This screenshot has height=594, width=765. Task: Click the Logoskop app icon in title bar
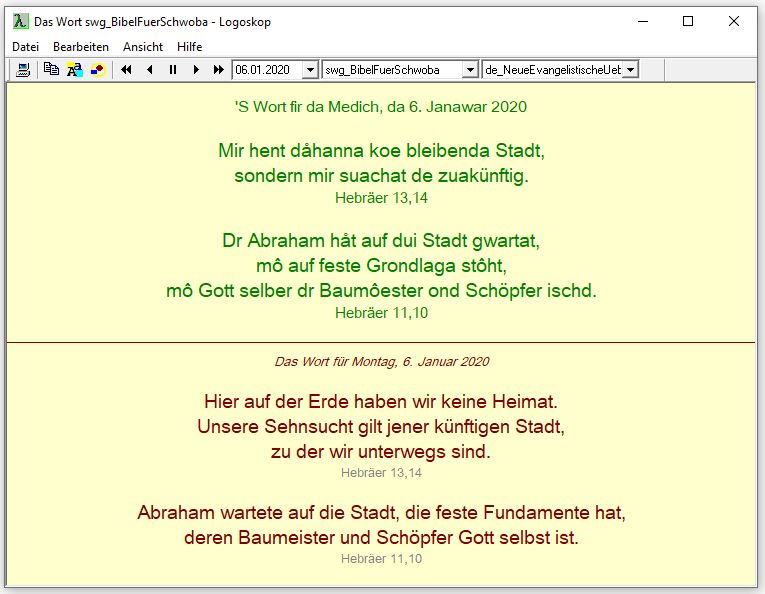pyautogui.click(x=20, y=21)
